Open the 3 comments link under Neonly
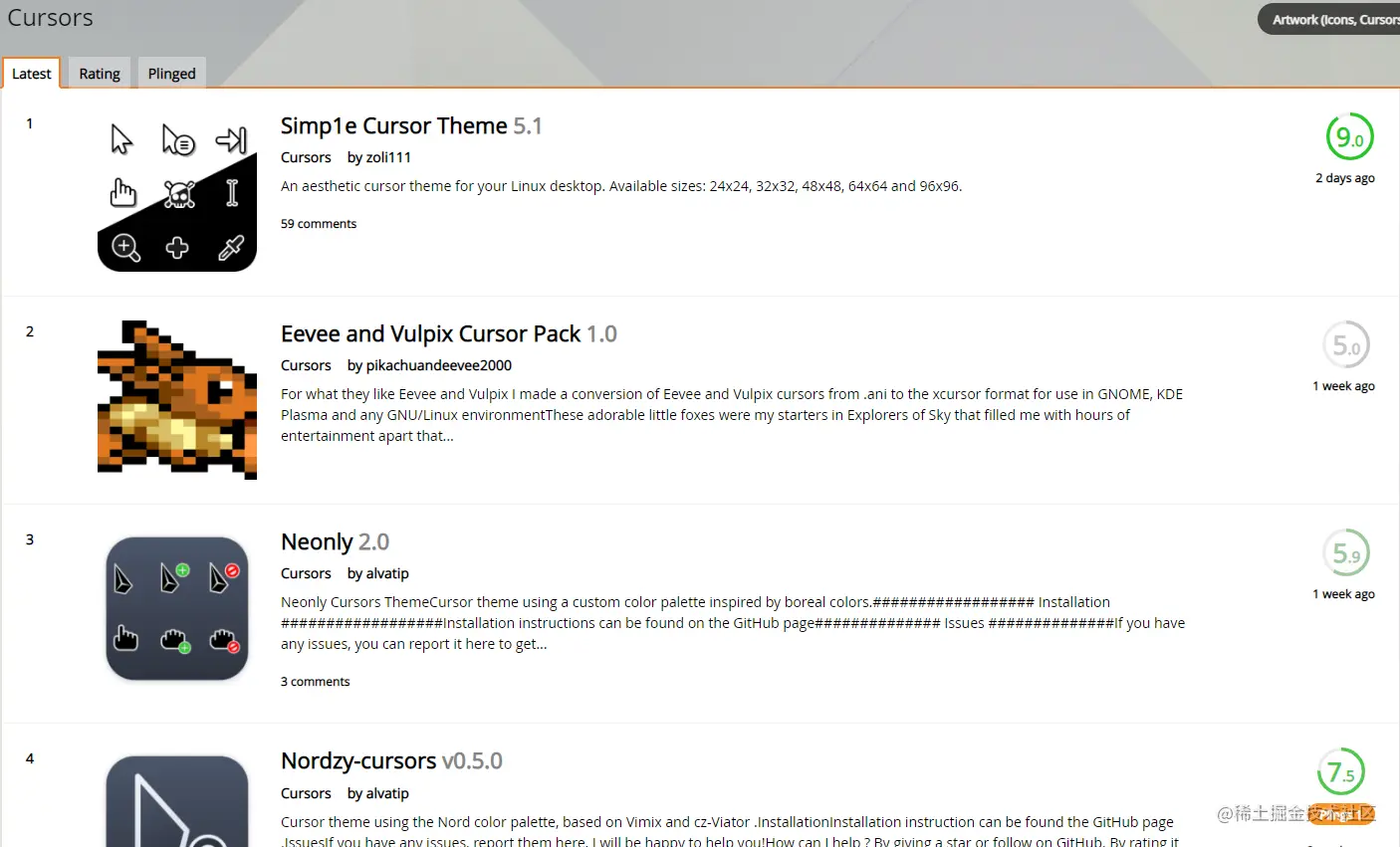The width and height of the screenshot is (1400, 847). (x=316, y=682)
